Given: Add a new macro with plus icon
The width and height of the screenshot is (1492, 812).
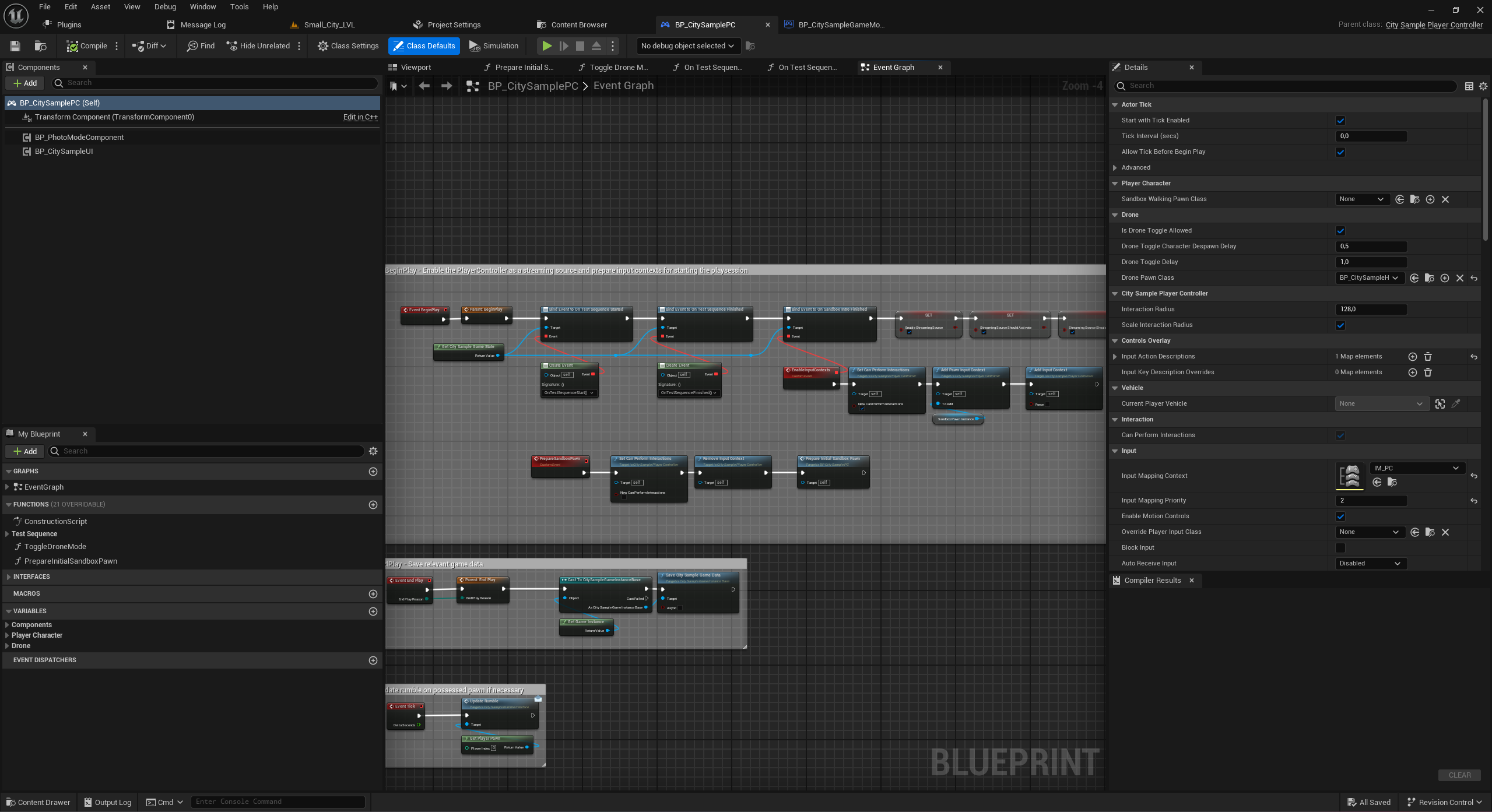Looking at the screenshot, I should [373, 594].
